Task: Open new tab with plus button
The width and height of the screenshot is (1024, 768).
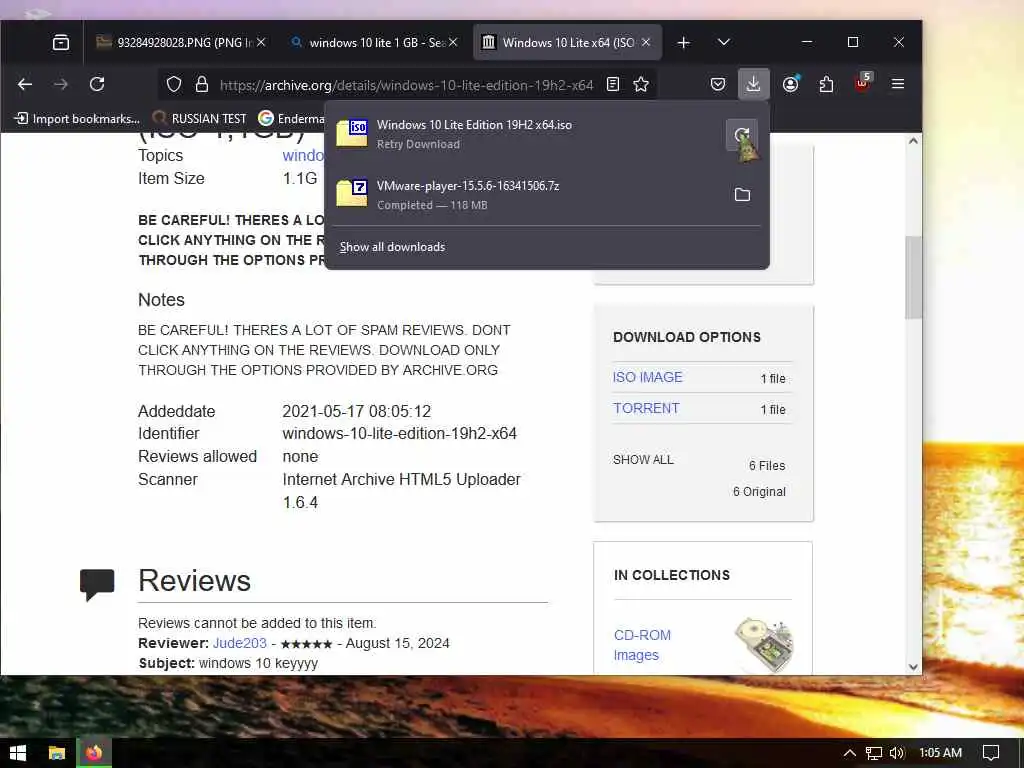Action: pyautogui.click(x=684, y=42)
